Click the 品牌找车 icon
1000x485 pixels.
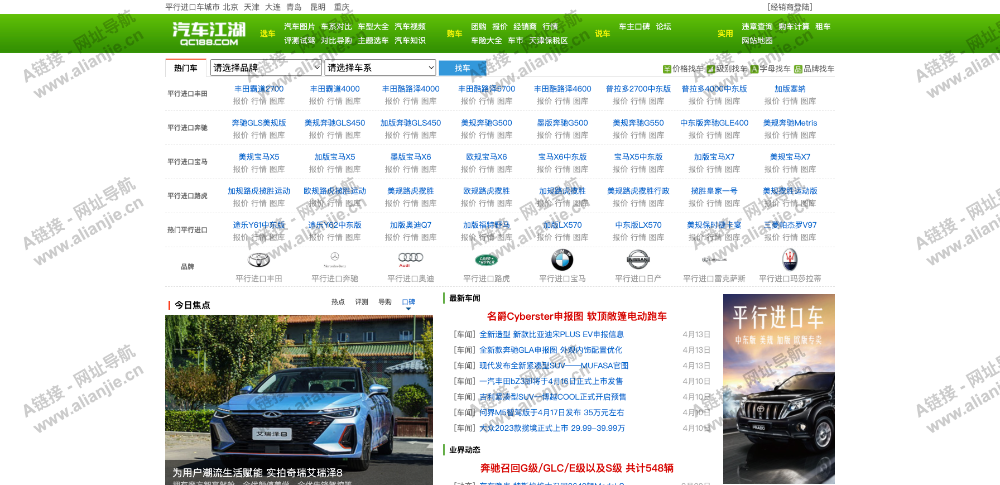click(798, 69)
